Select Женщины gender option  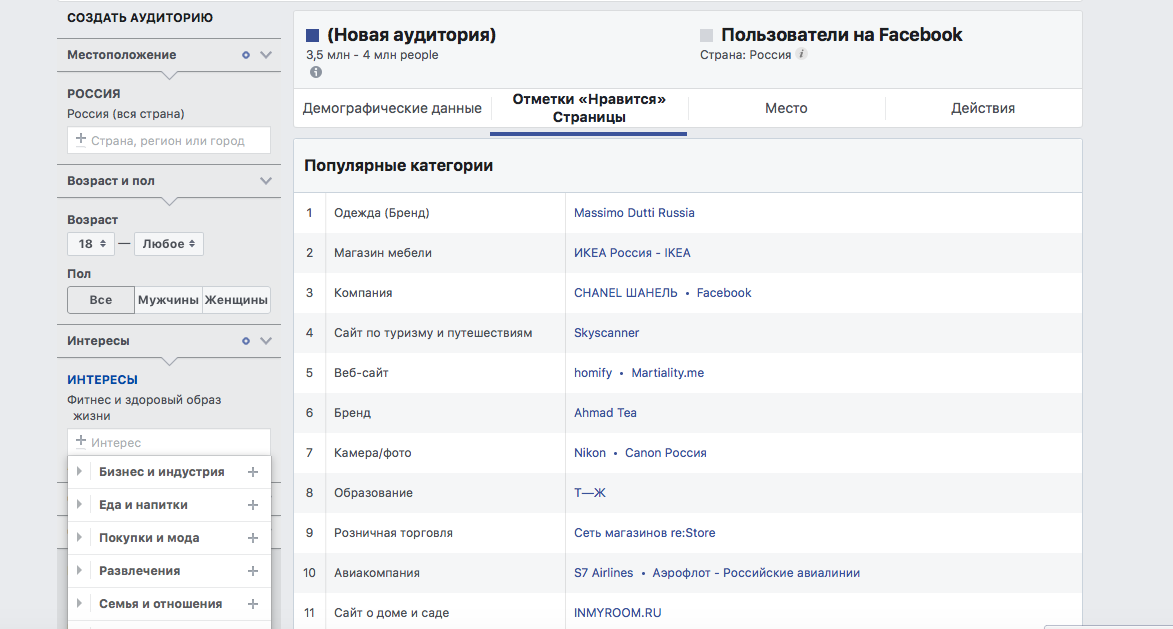(x=236, y=300)
